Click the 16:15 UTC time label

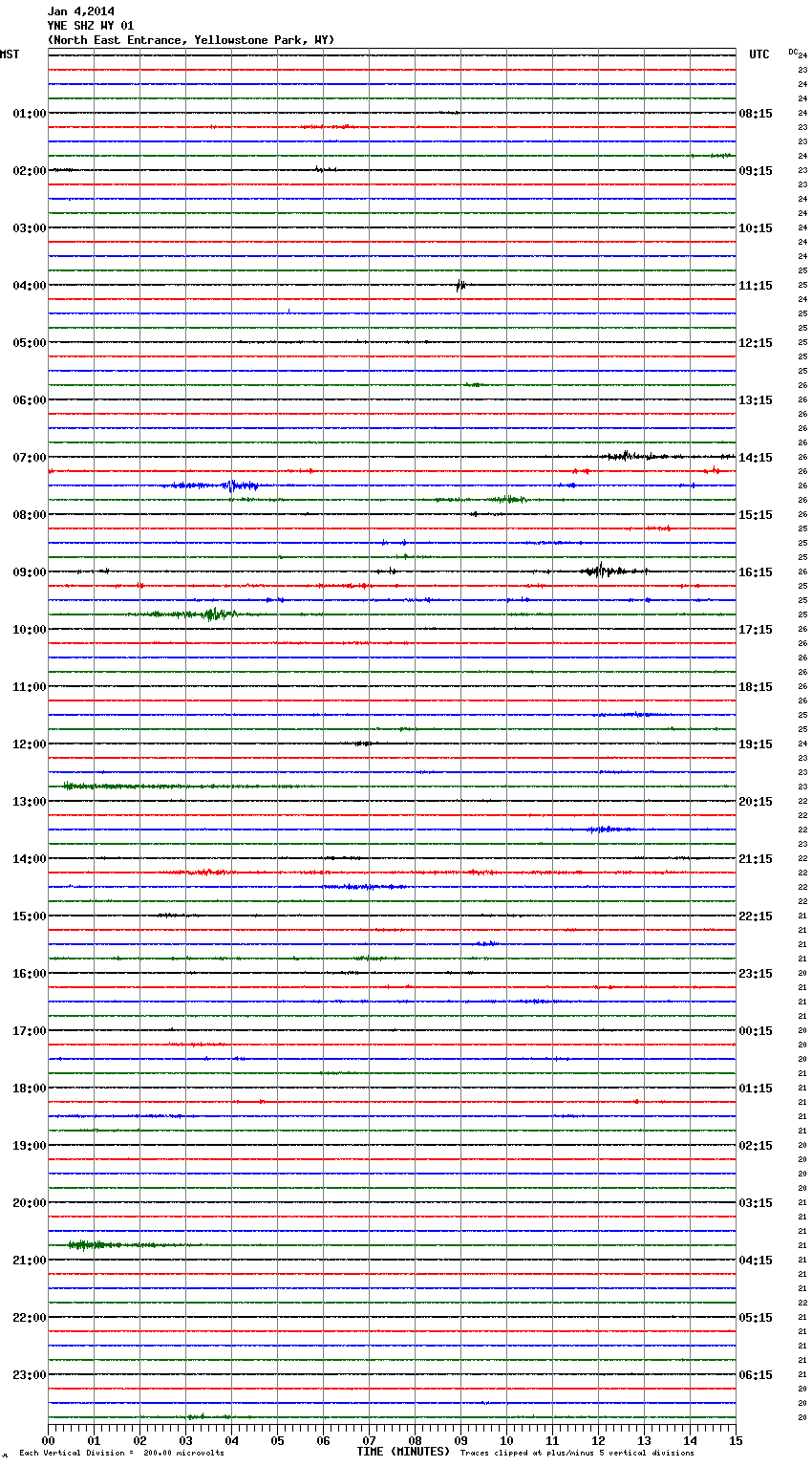click(x=756, y=571)
